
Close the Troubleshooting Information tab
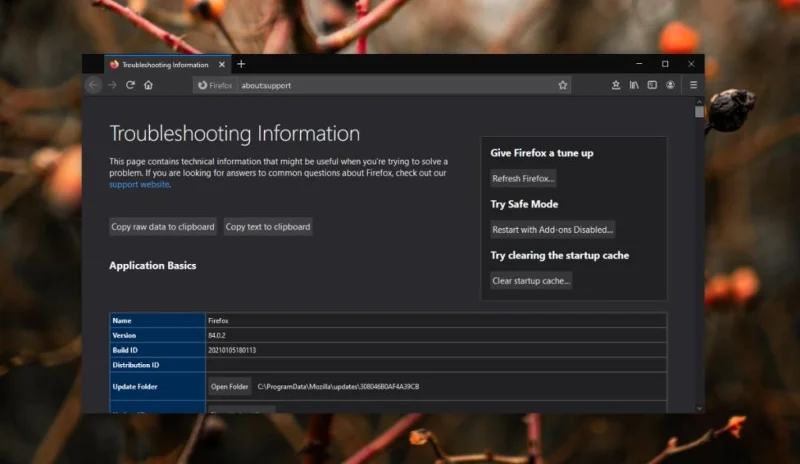coord(221,65)
